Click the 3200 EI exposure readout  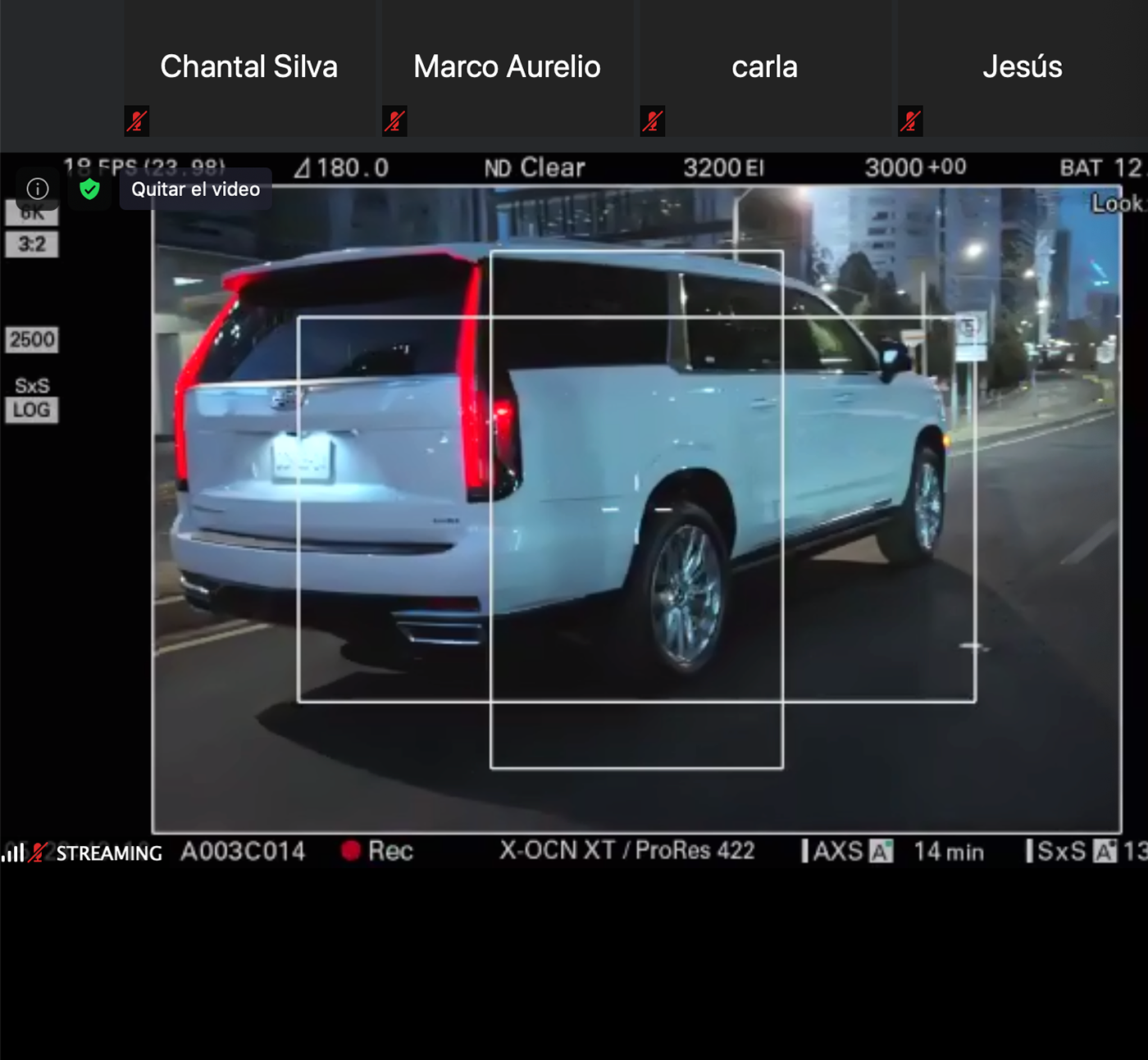coord(723,168)
